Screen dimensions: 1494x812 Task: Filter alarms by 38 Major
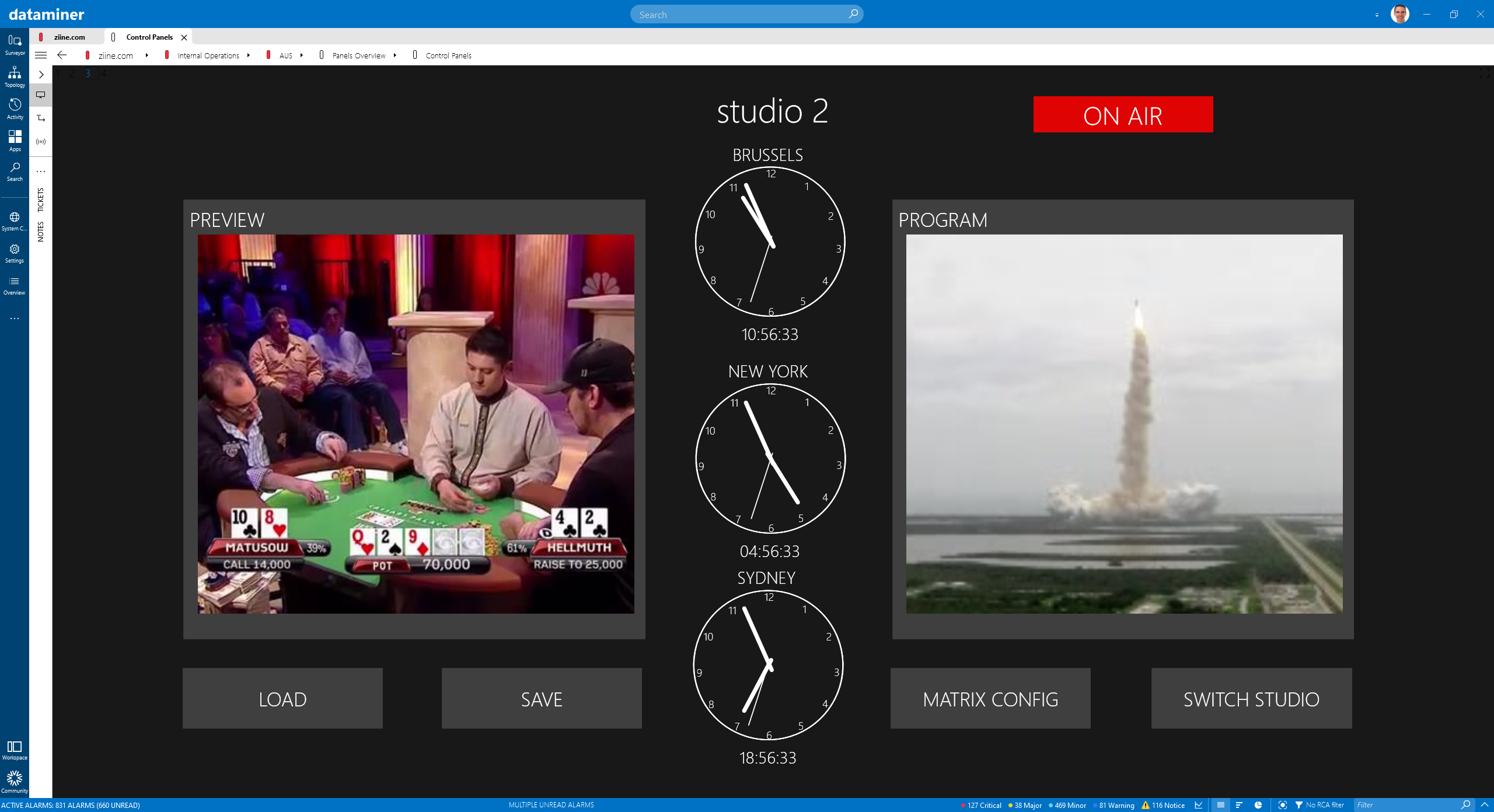pyautogui.click(x=1025, y=805)
